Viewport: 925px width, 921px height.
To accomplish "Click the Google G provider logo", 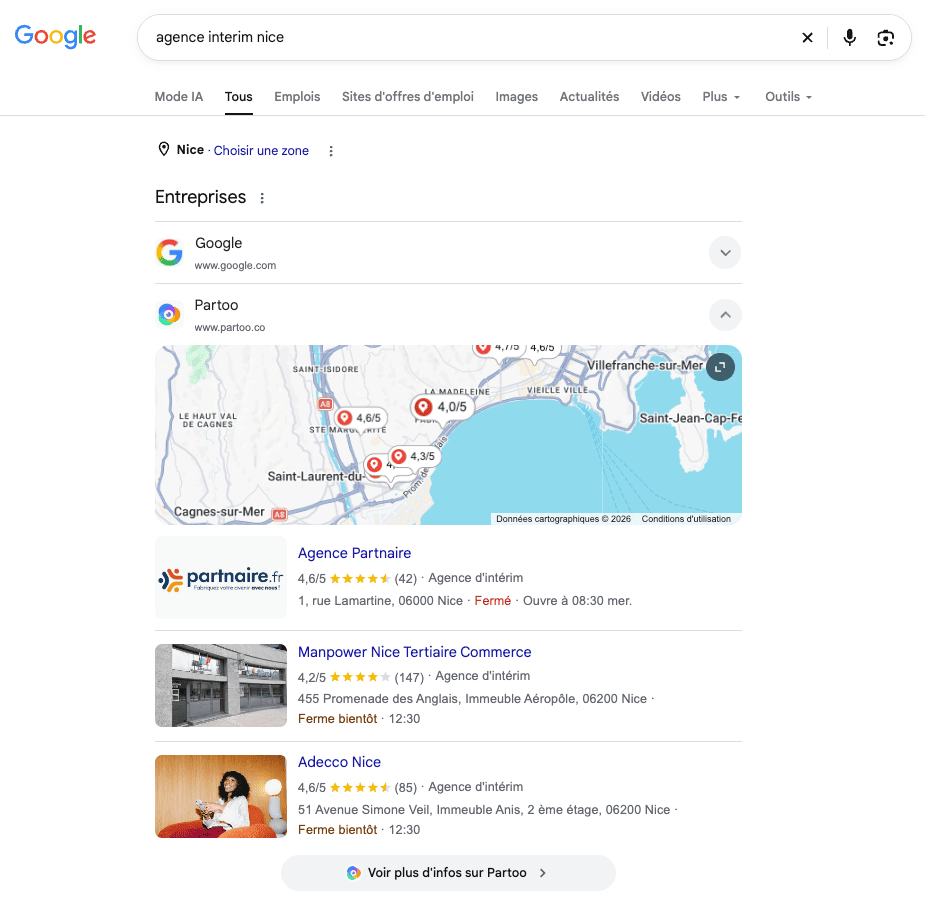I will click(x=169, y=253).
